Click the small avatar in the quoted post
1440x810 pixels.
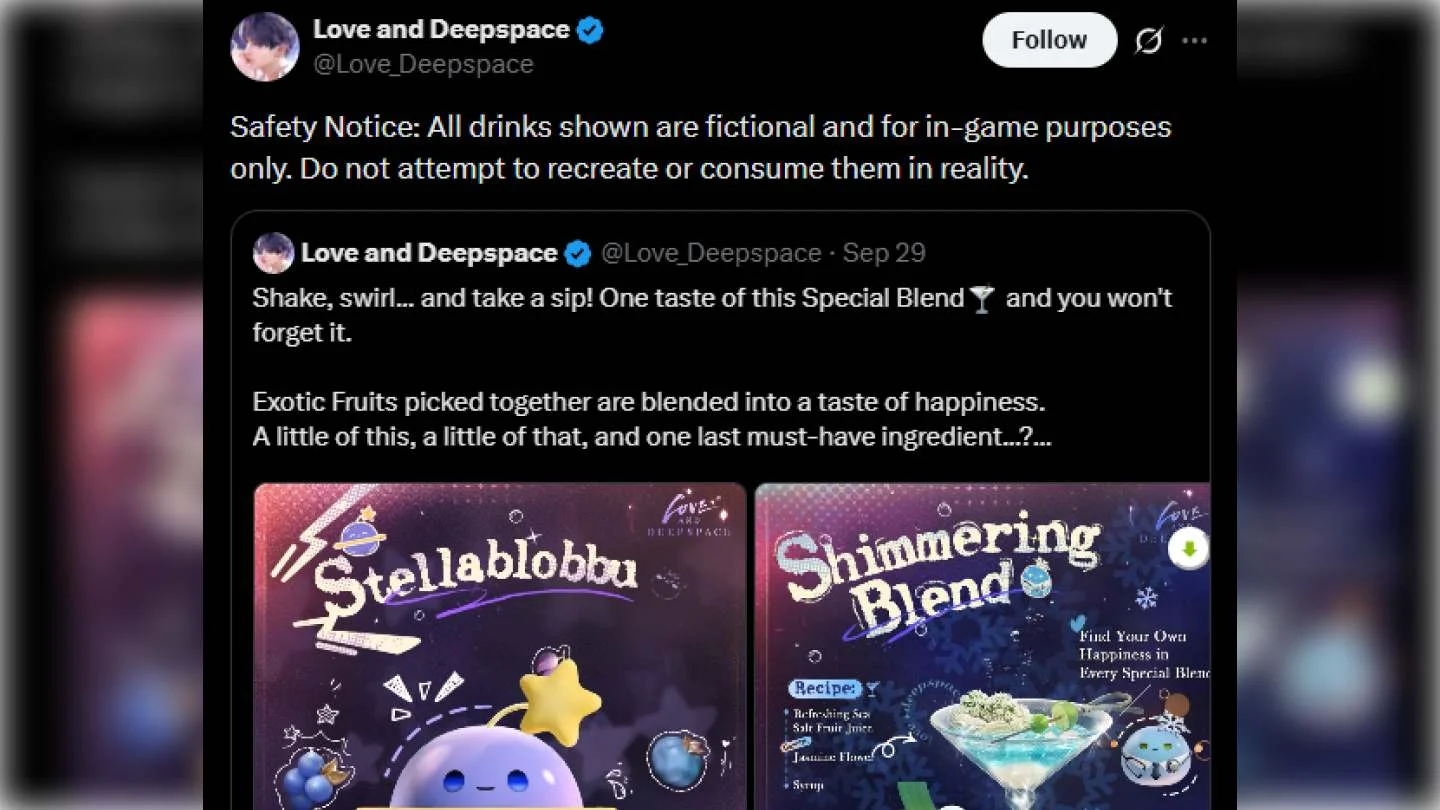pyautogui.click(x=273, y=253)
